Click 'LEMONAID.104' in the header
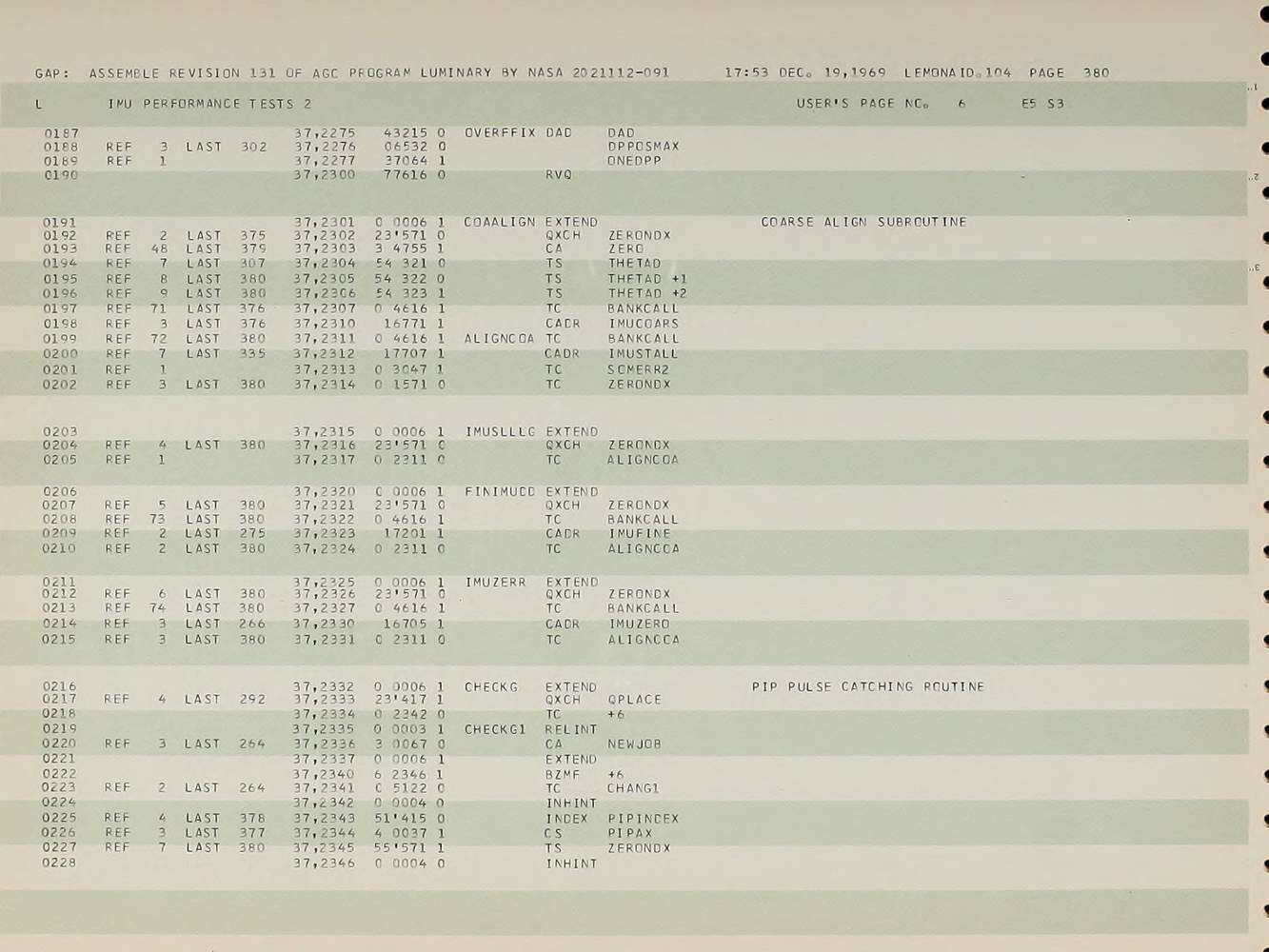 [x=958, y=72]
